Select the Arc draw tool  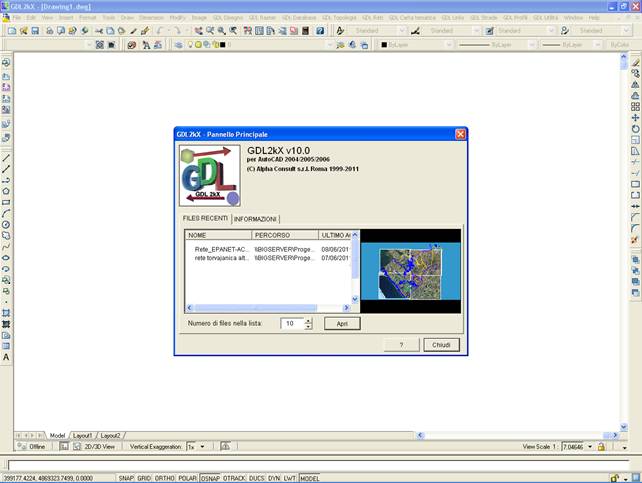[6, 213]
